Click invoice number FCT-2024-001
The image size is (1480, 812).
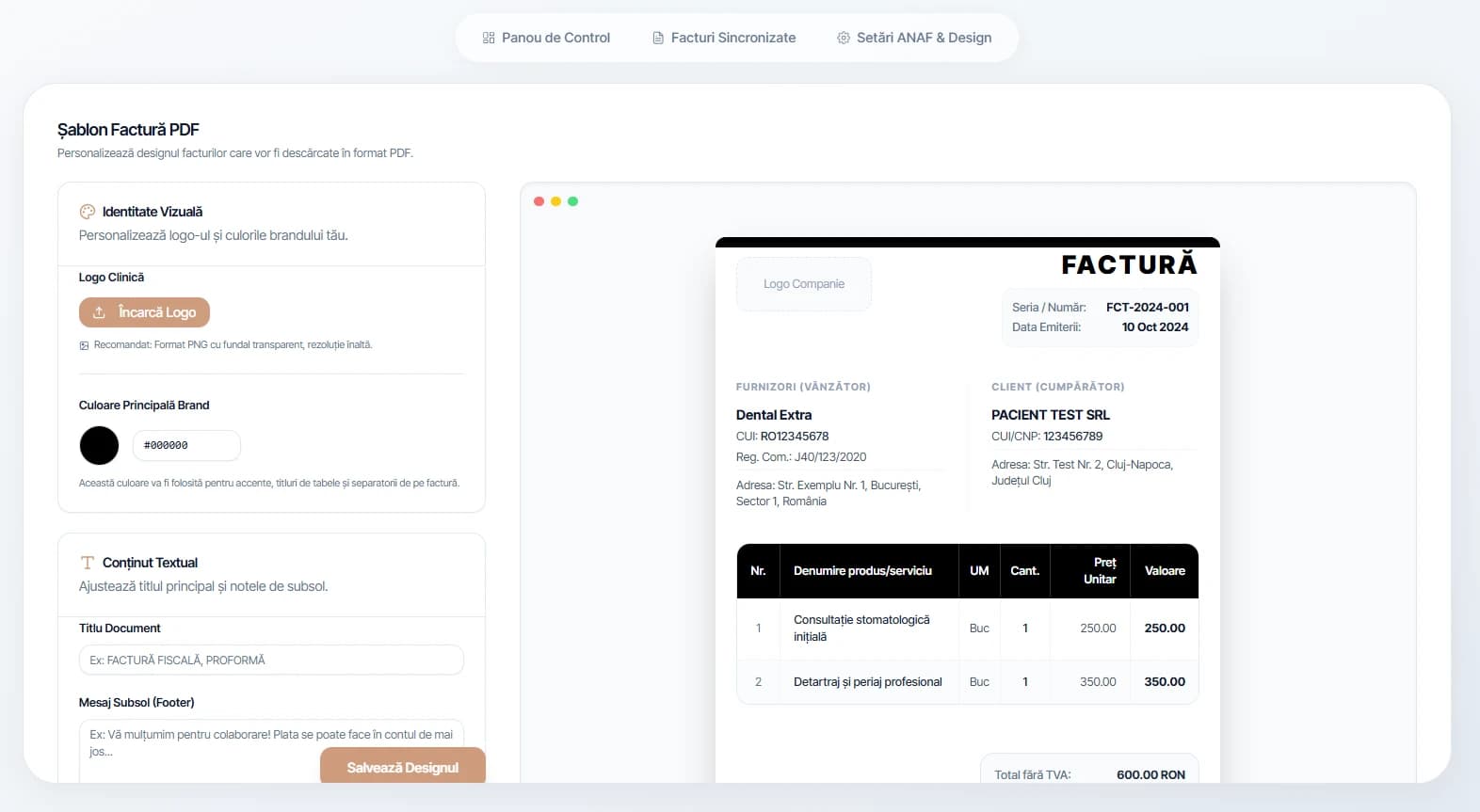coord(1148,307)
